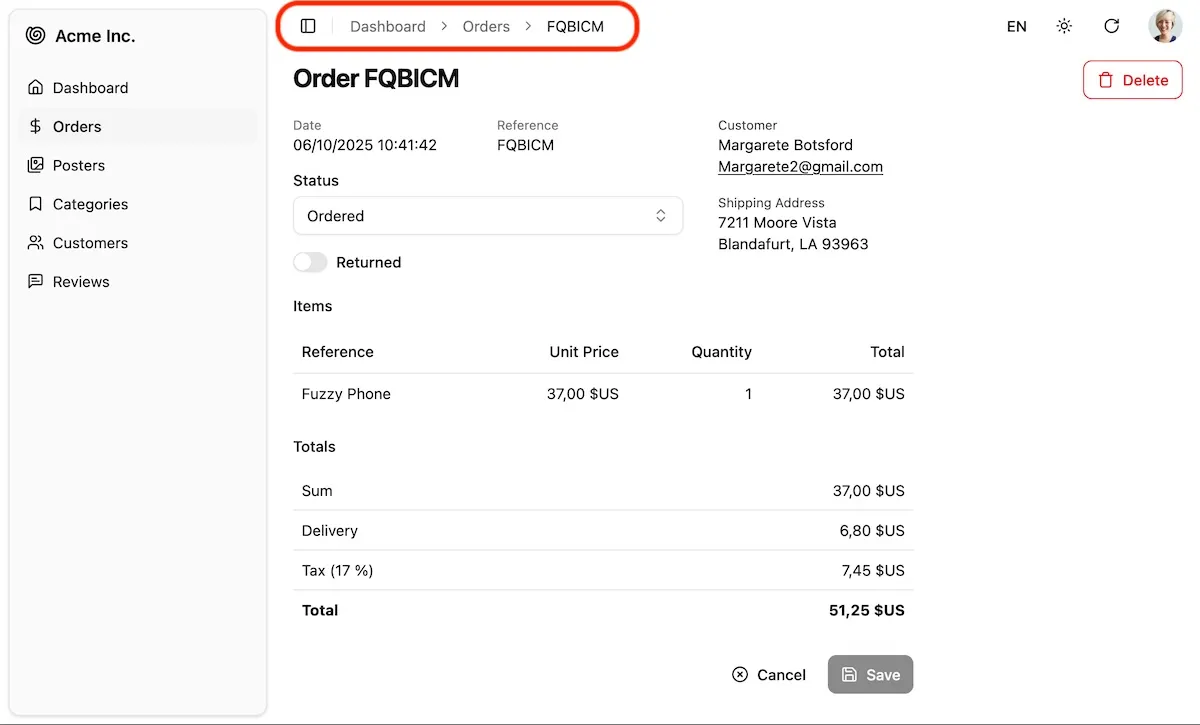1200x725 pixels.
Task: Go to the Dashboard breadcrumb
Action: coord(387,26)
